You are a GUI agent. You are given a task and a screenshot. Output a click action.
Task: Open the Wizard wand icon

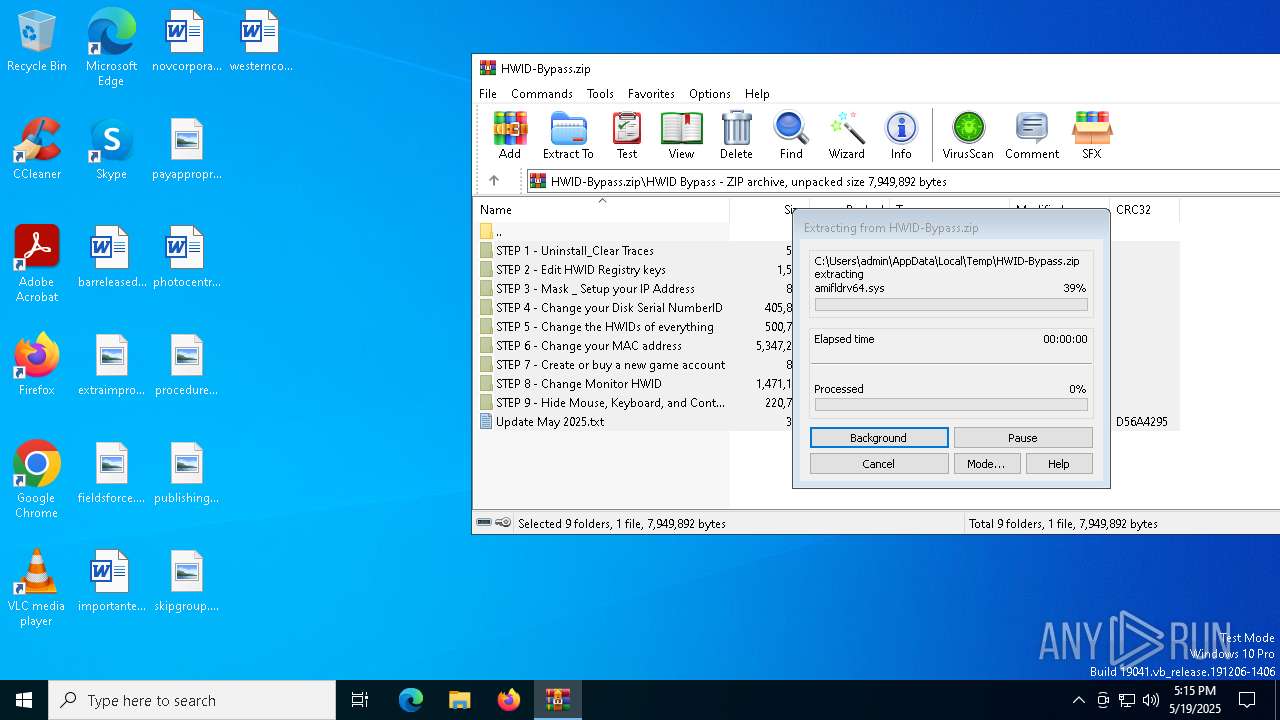[846, 135]
